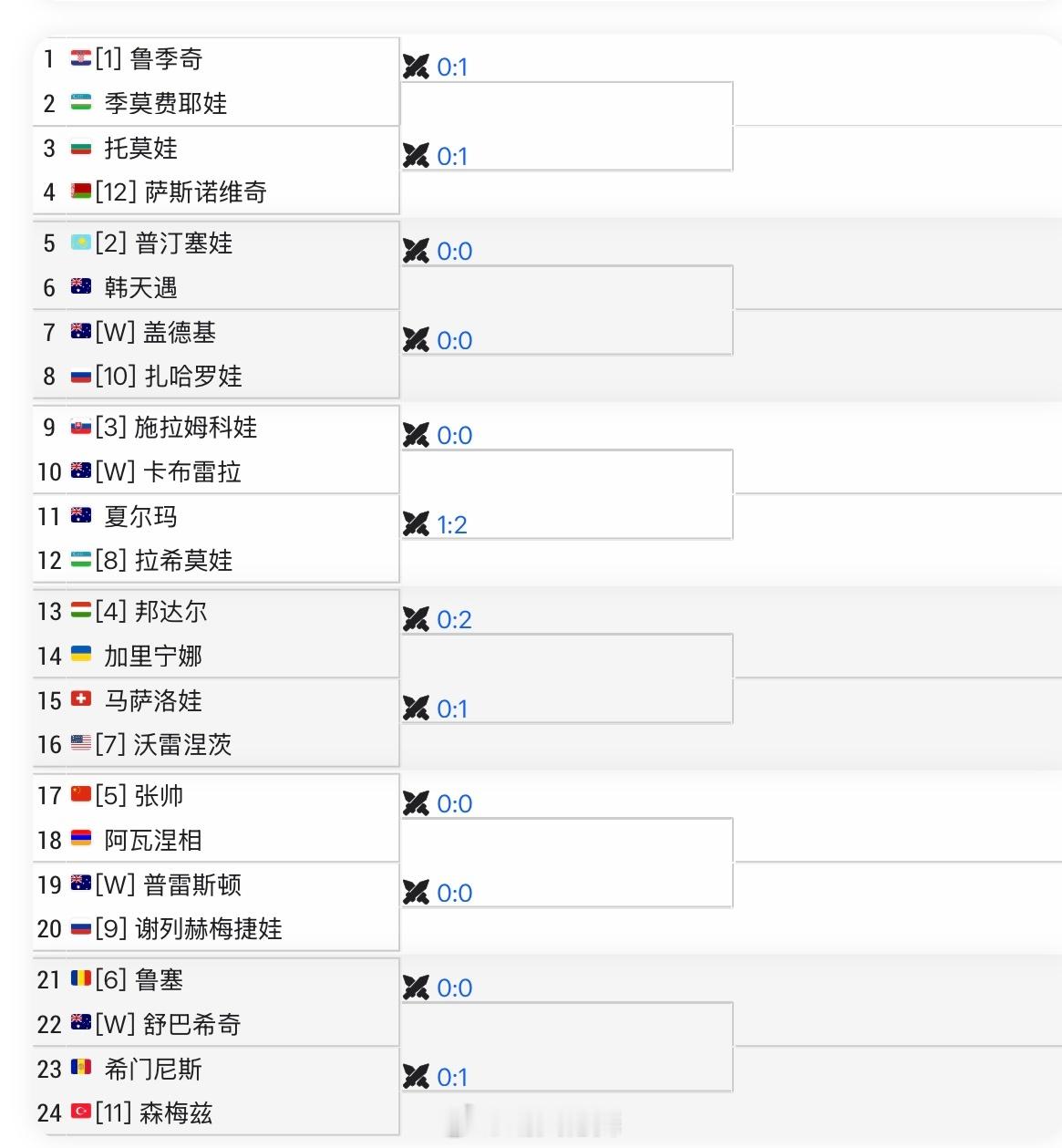Select player [6] 鲁塞
The image size is (1062, 1148).
click(x=146, y=980)
